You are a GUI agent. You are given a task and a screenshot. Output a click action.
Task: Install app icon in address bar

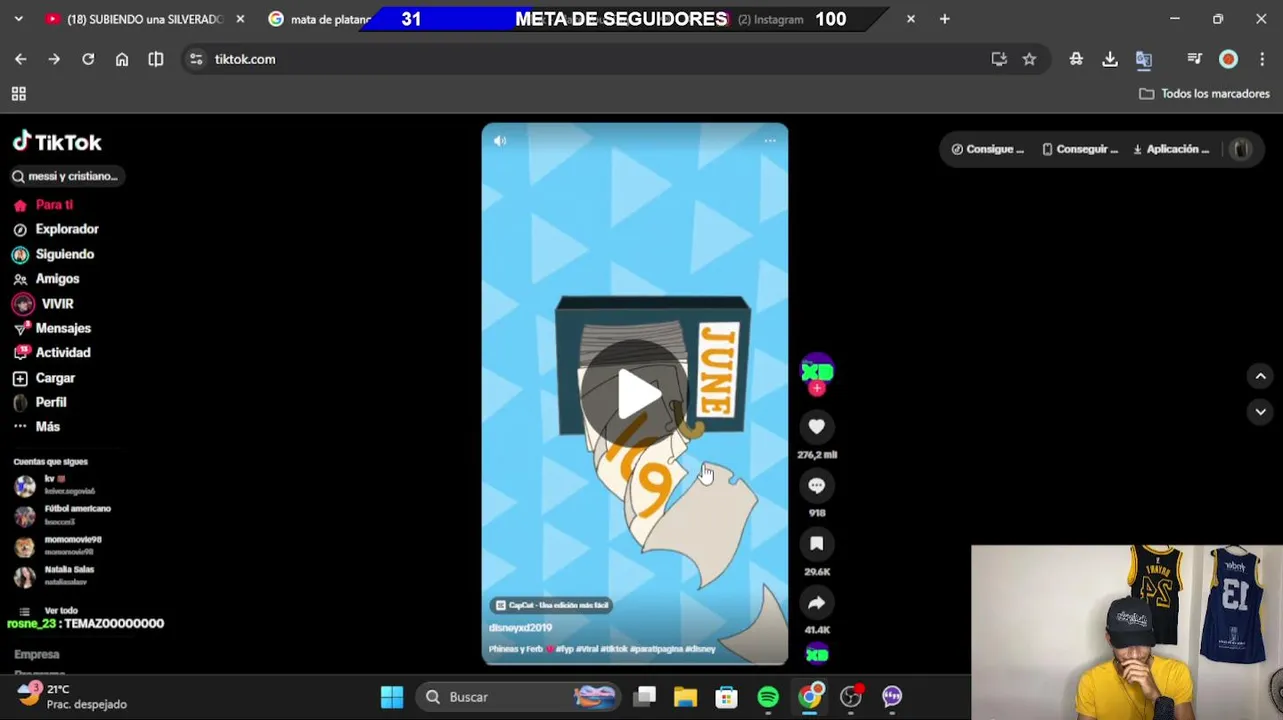[x=999, y=59]
